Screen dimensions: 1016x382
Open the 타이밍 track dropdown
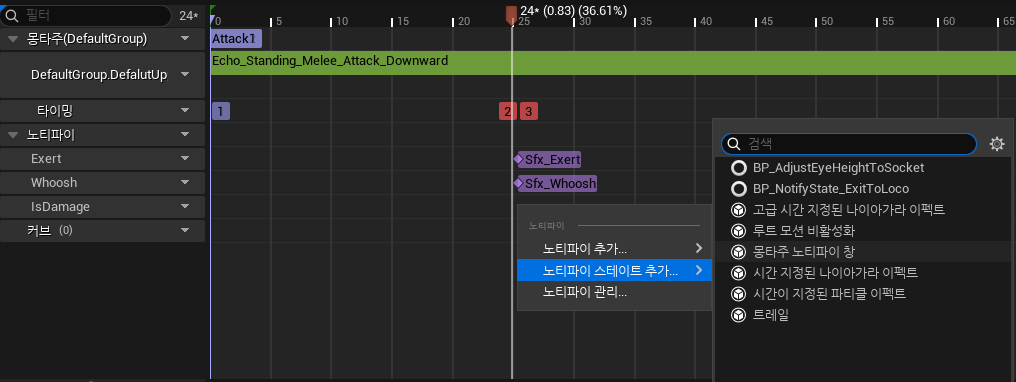click(x=185, y=111)
